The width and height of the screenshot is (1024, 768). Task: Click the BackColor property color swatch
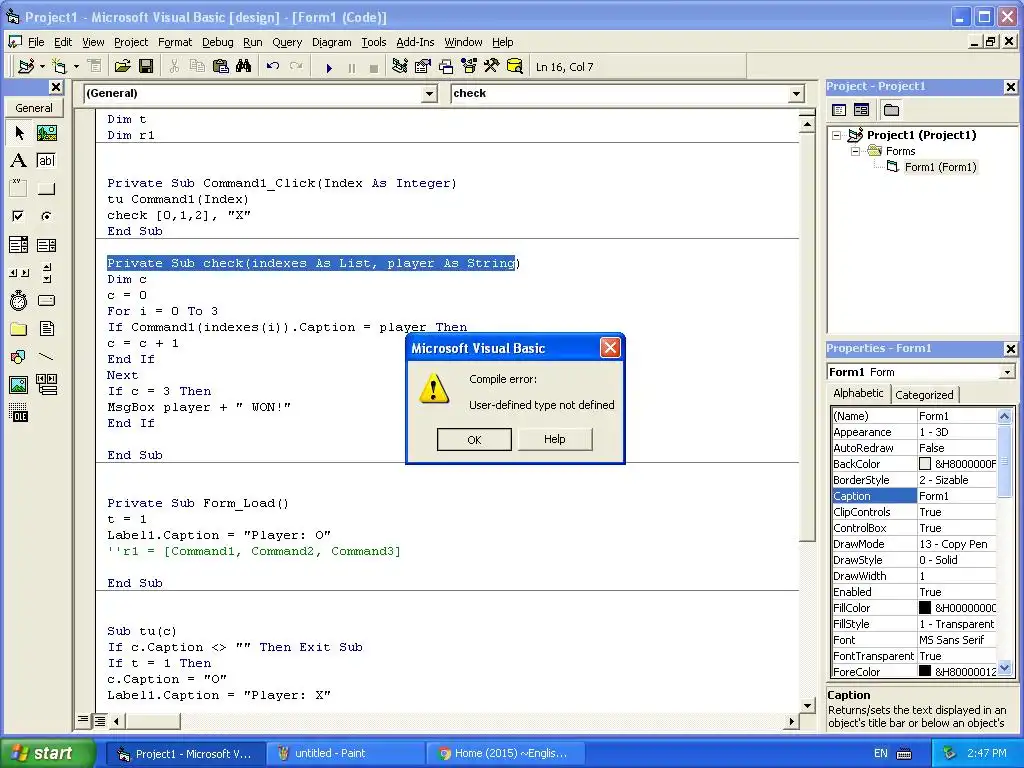coord(925,464)
